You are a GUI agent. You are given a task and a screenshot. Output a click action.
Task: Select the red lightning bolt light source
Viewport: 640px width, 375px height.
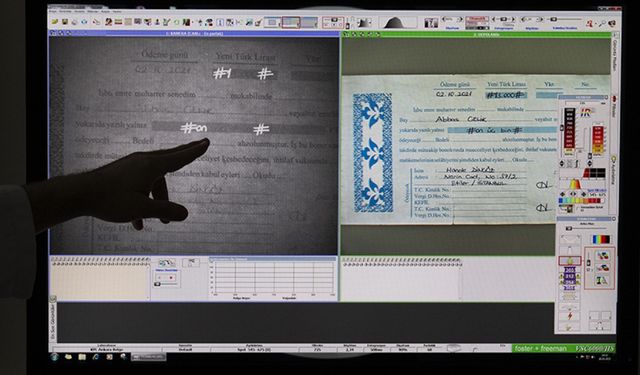click(x=569, y=316)
